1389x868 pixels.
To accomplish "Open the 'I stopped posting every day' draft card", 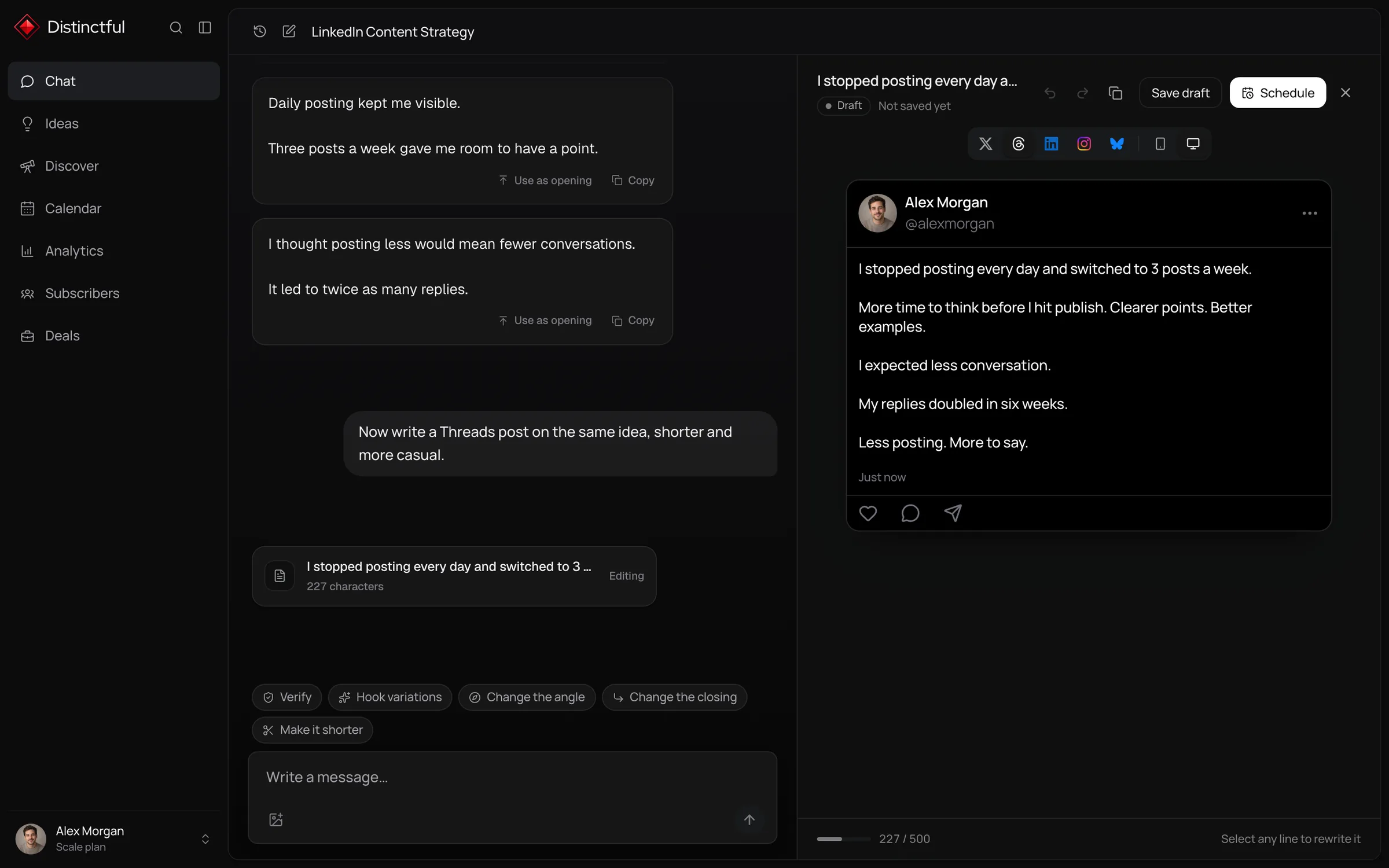I will tap(454, 576).
